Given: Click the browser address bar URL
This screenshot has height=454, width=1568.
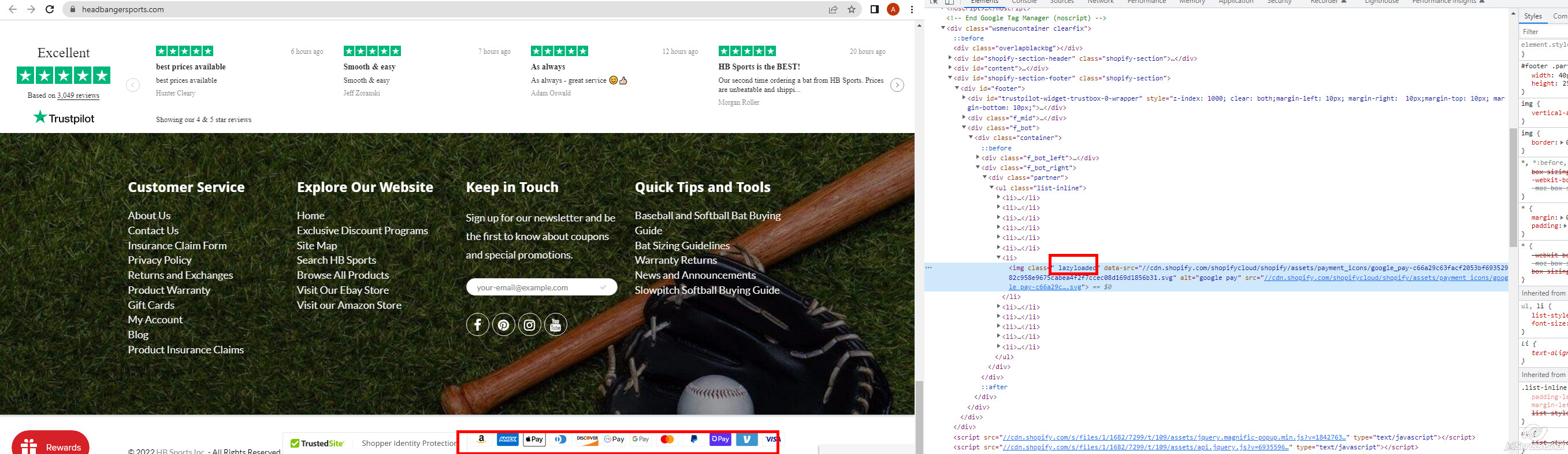Looking at the screenshot, I should [x=123, y=9].
